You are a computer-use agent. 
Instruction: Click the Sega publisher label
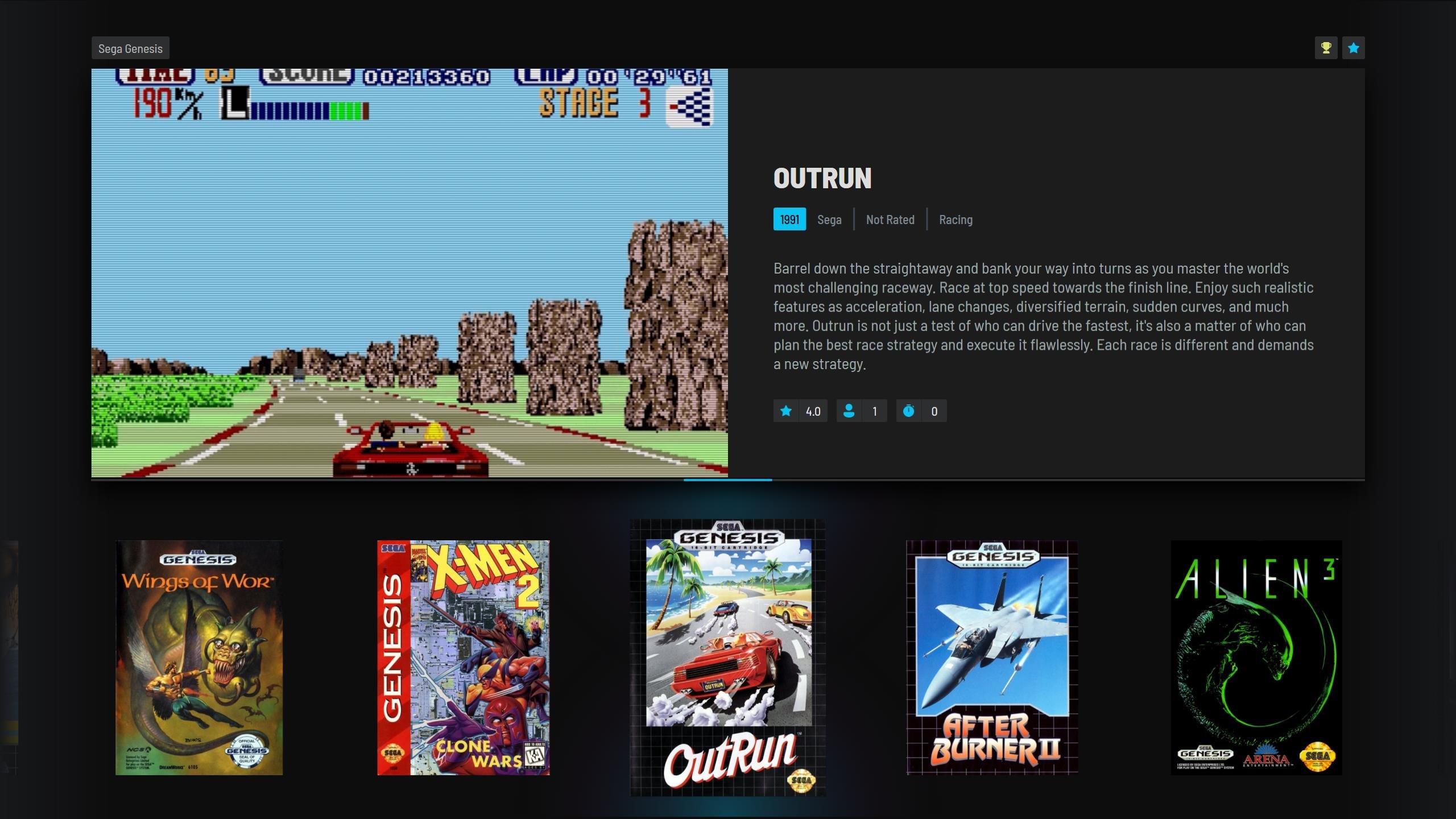(829, 220)
